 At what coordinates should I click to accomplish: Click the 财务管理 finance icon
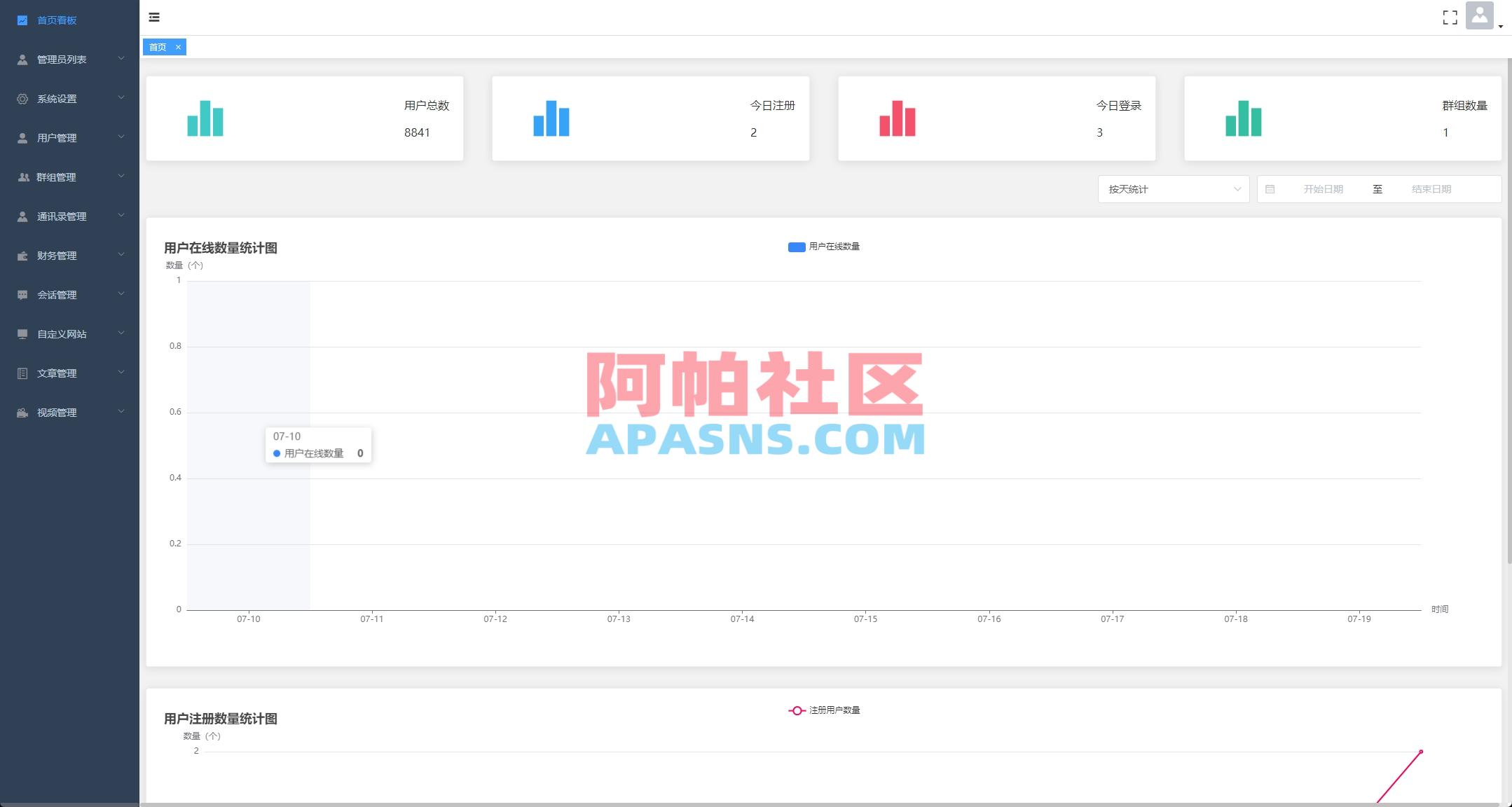(x=21, y=255)
